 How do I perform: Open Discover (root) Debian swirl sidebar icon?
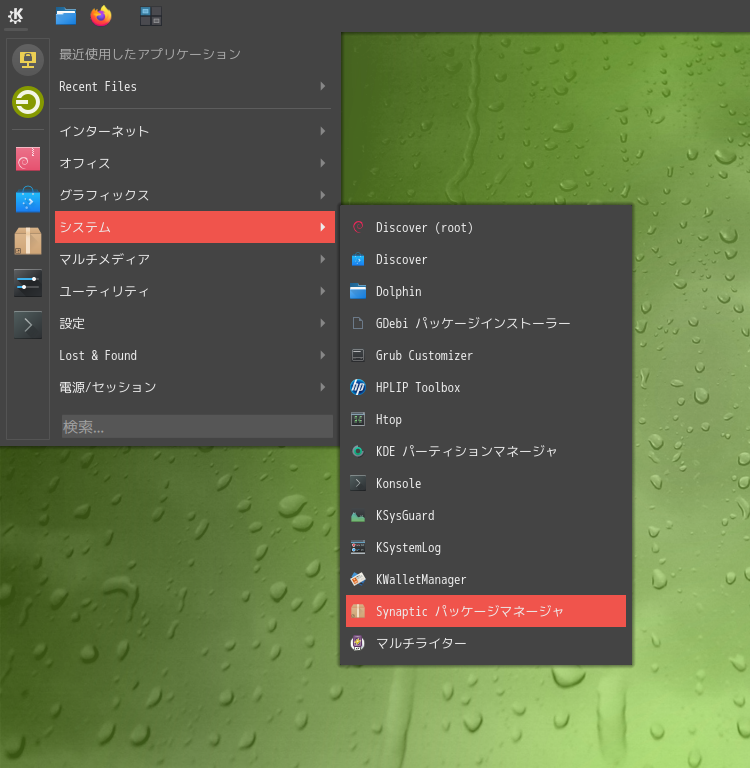pos(28,159)
